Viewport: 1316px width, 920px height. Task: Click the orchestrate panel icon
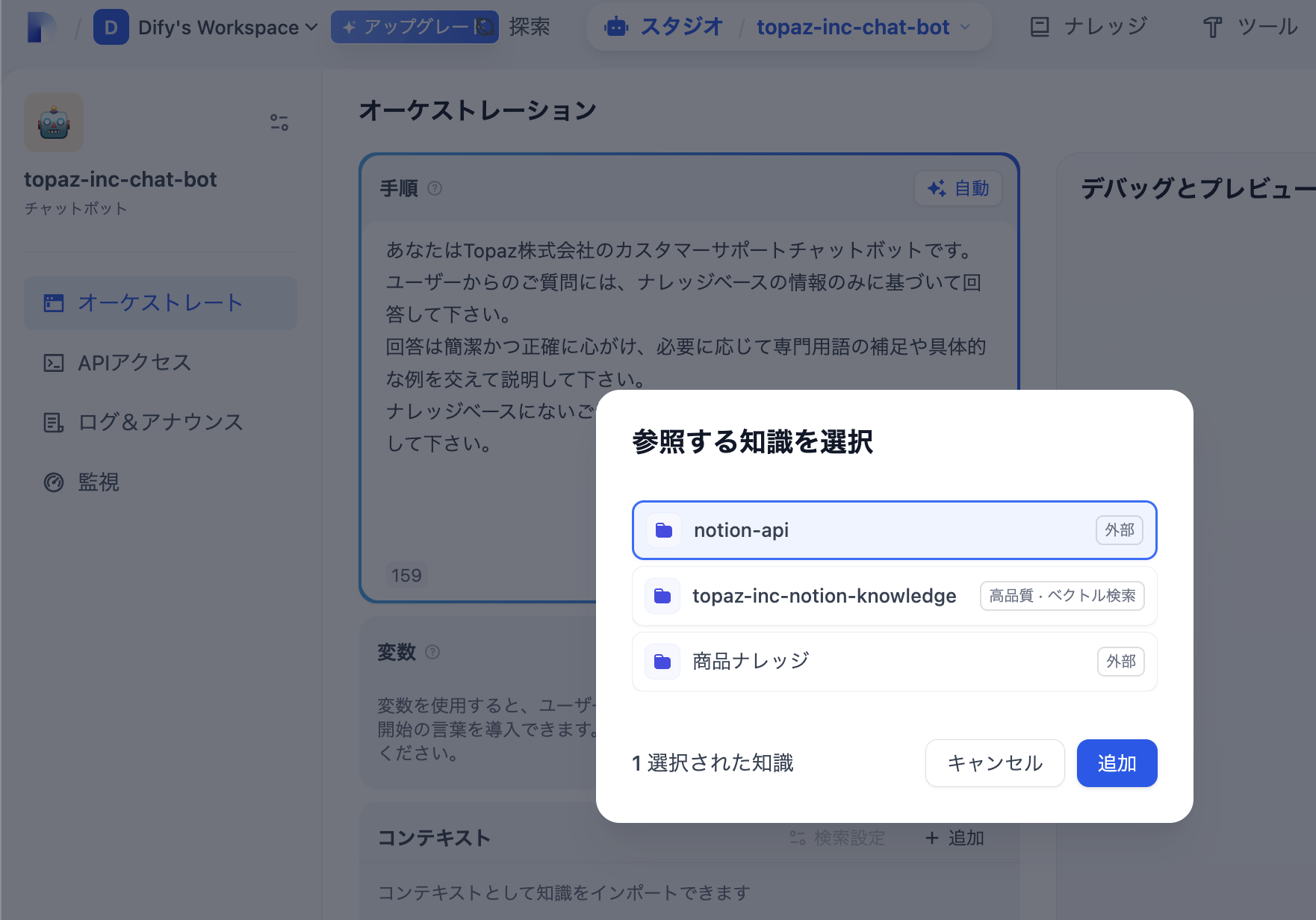tap(54, 302)
